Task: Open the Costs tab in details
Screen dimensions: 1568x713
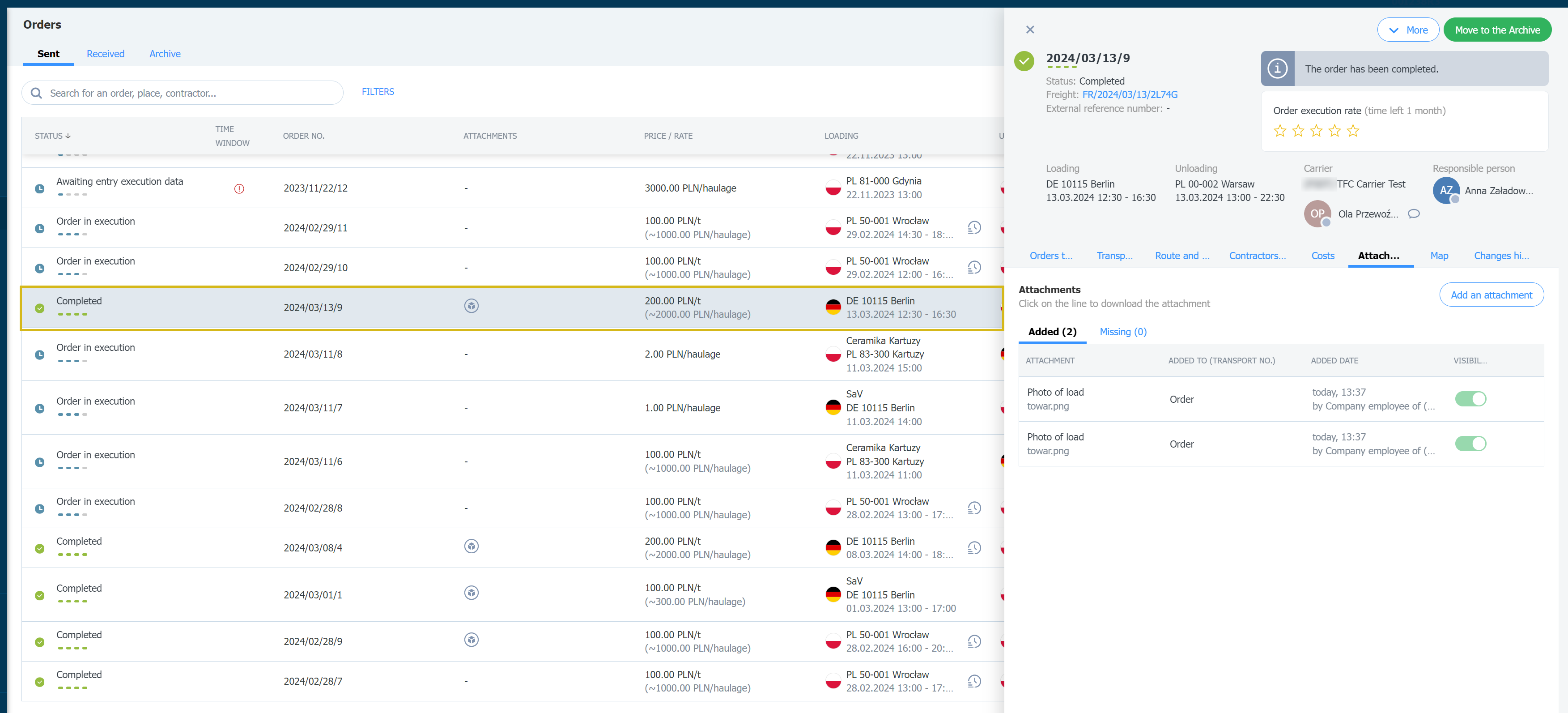Action: tap(1323, 256)
